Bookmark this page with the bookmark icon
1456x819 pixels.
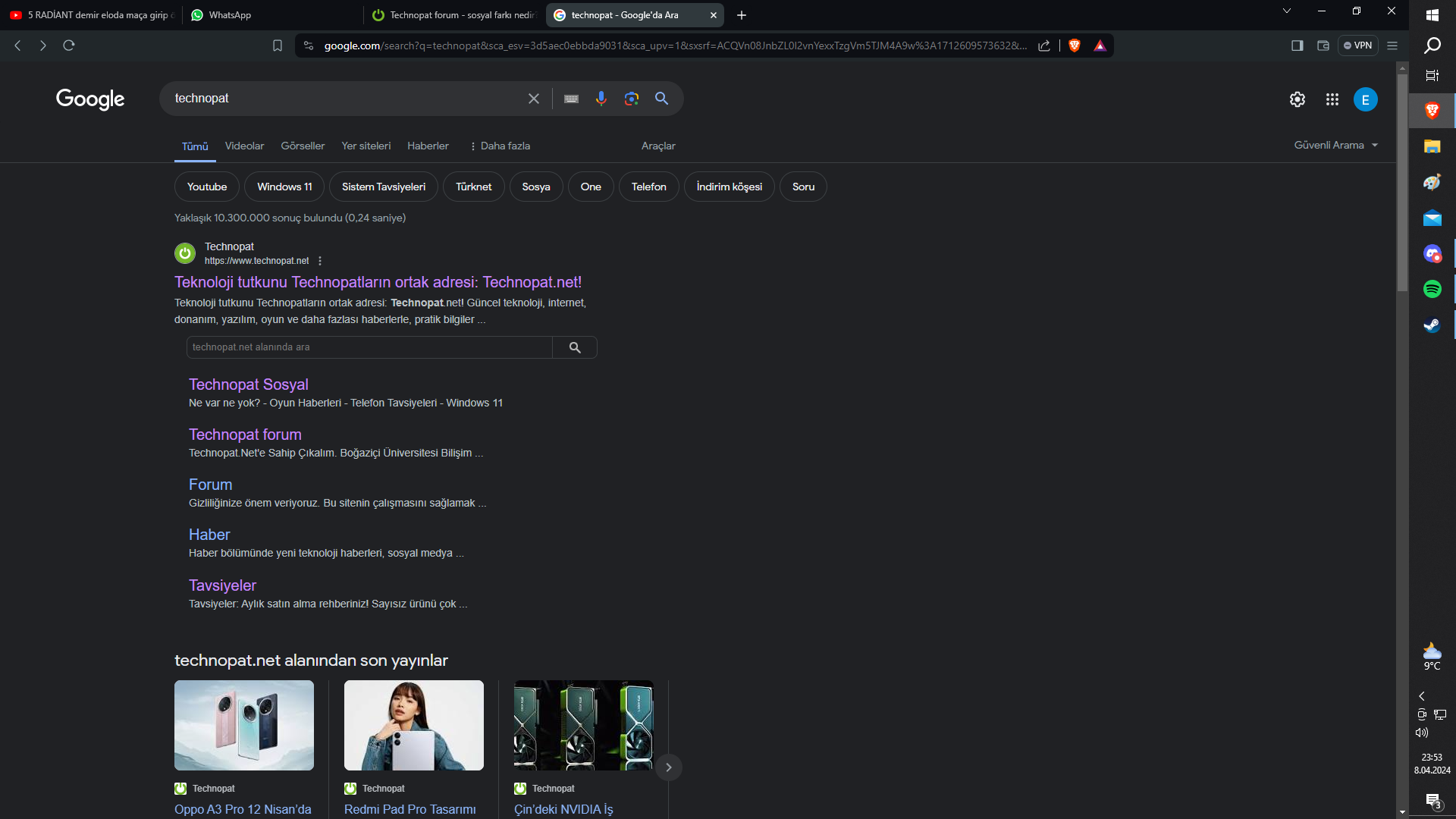[278, 45]
